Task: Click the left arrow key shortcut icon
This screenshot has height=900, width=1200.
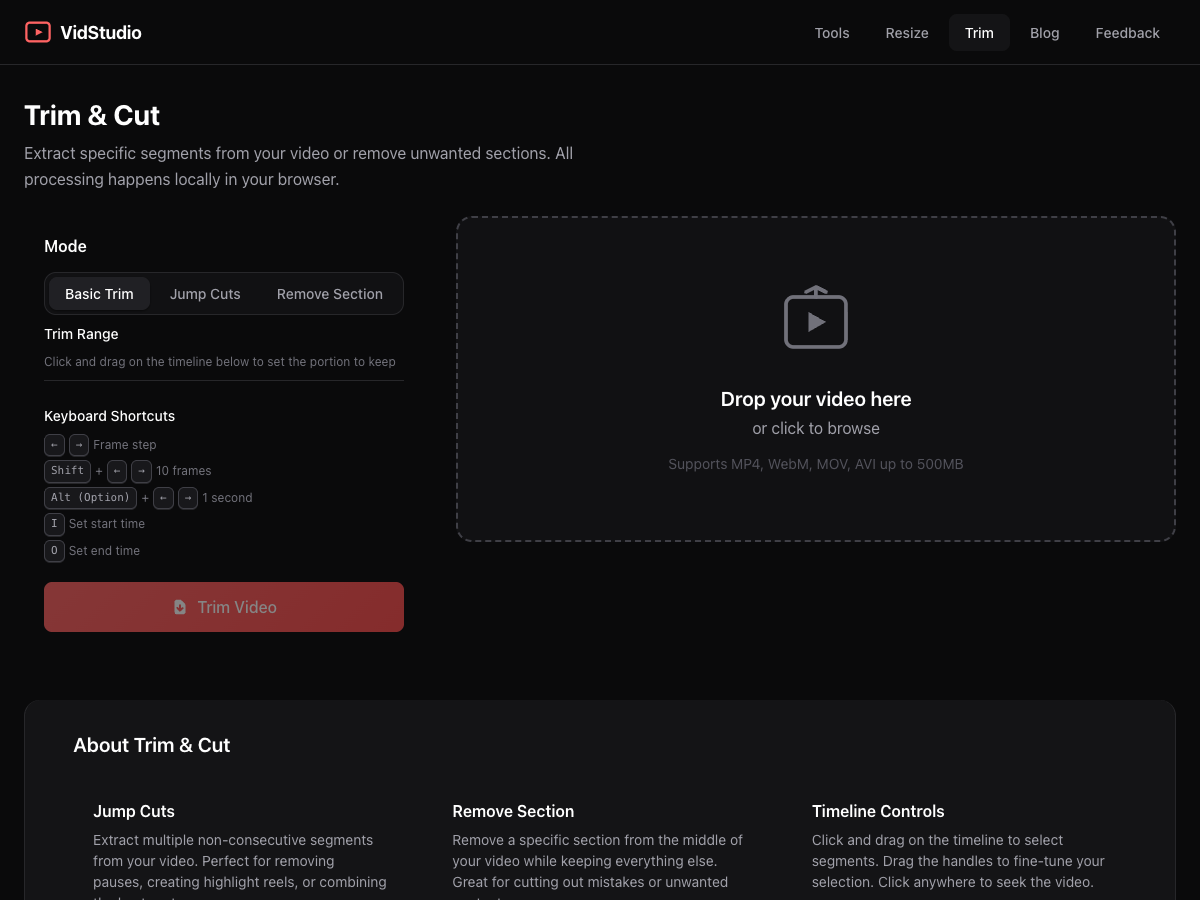Action: [x=54, y=445]
